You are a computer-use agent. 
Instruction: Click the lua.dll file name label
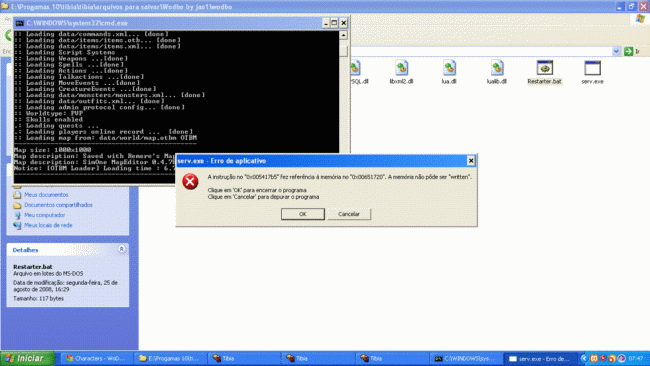(449, 82)
